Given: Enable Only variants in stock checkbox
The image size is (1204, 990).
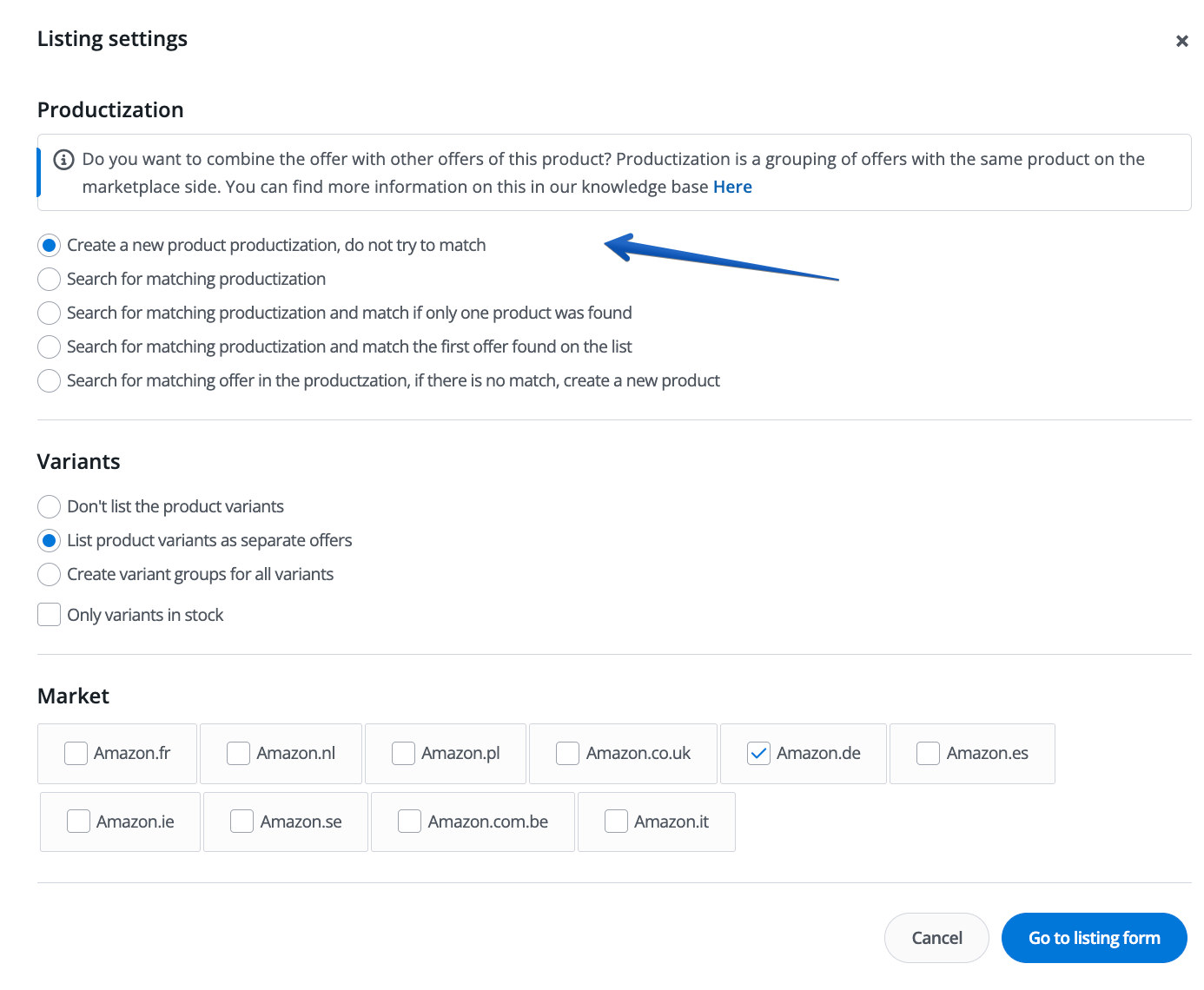Looking at the screenshot, I should (x=50, y=615).
